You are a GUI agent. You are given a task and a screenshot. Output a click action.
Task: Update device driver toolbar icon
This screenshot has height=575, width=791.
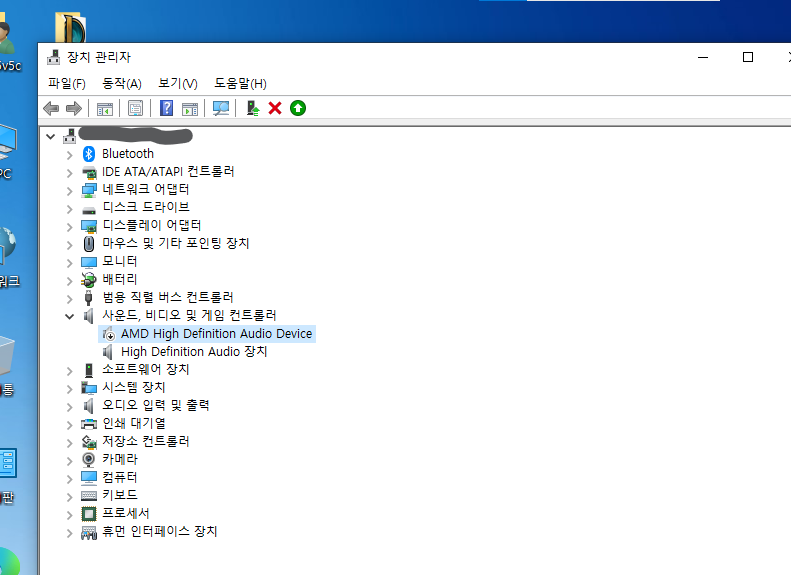pyautogui.click(x=253, y=108)
